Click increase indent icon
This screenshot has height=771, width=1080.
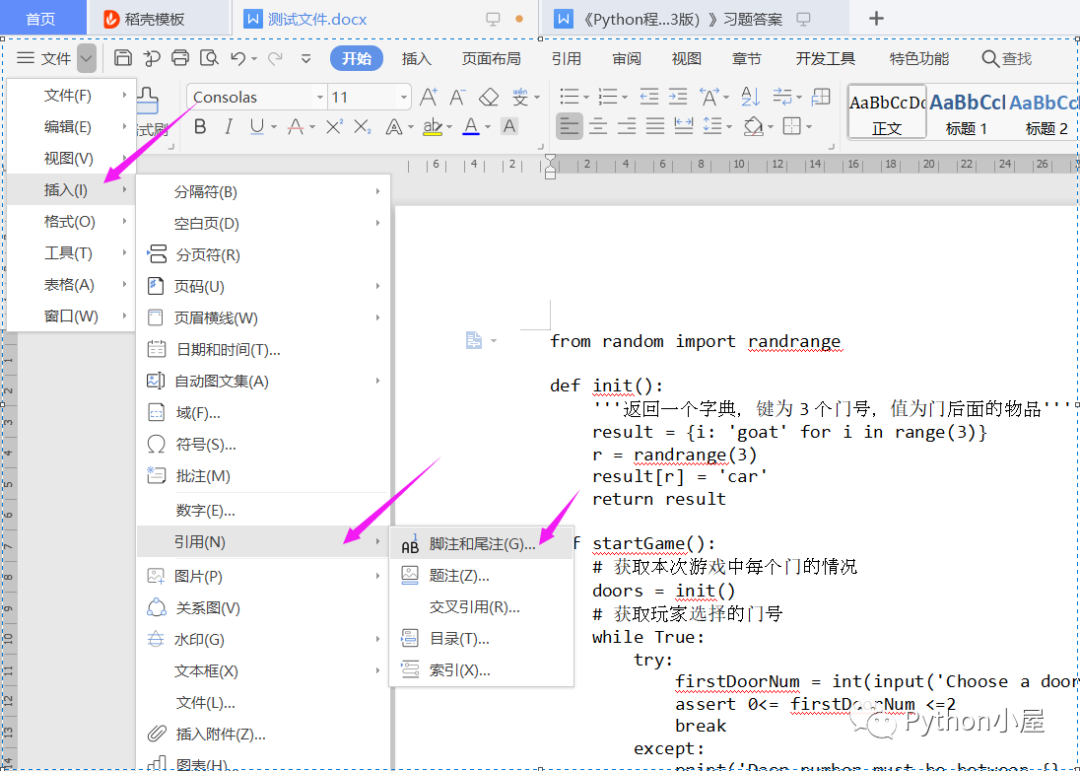click(678, 97)
